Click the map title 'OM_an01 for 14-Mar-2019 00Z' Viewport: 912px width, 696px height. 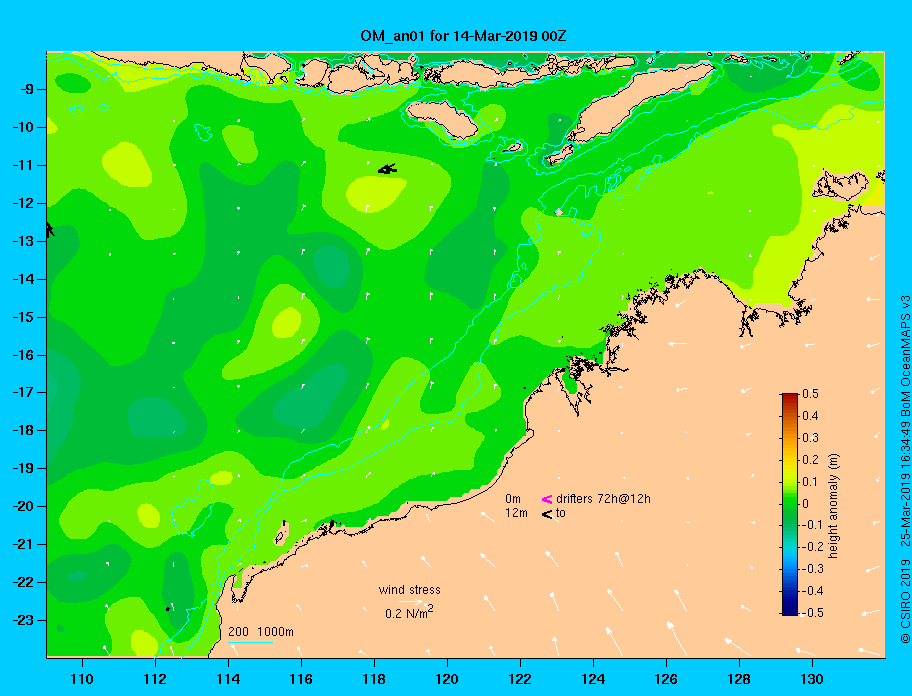pyautogui.click(x=463, y=36)
